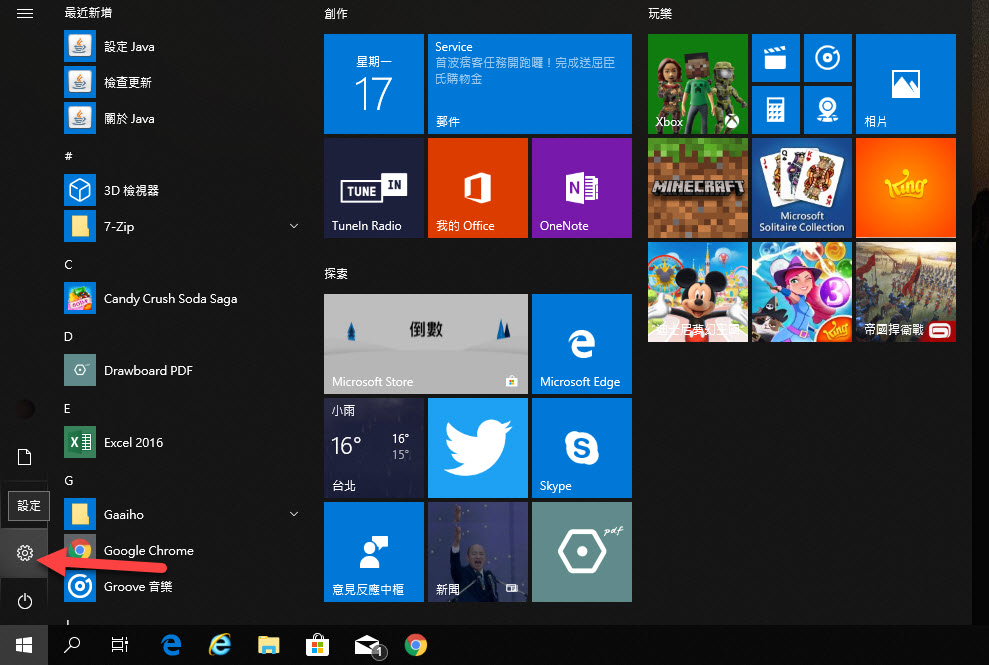Launch the Microsoft Edge tile

[581, 343]
